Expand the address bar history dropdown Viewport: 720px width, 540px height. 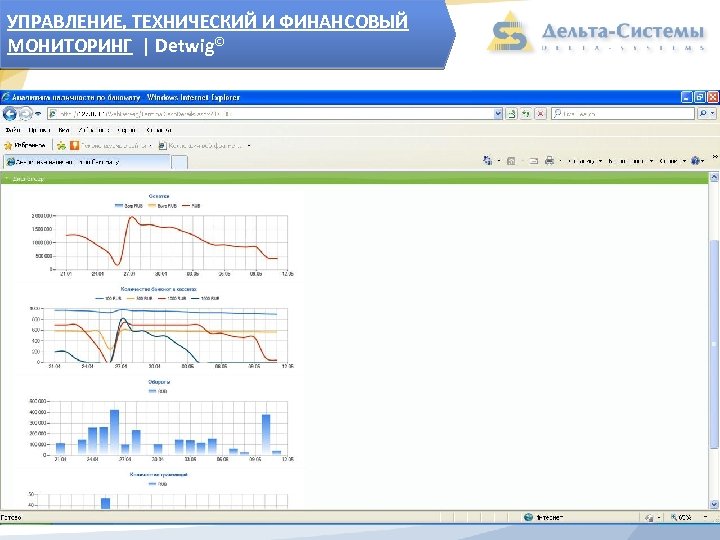498,113
